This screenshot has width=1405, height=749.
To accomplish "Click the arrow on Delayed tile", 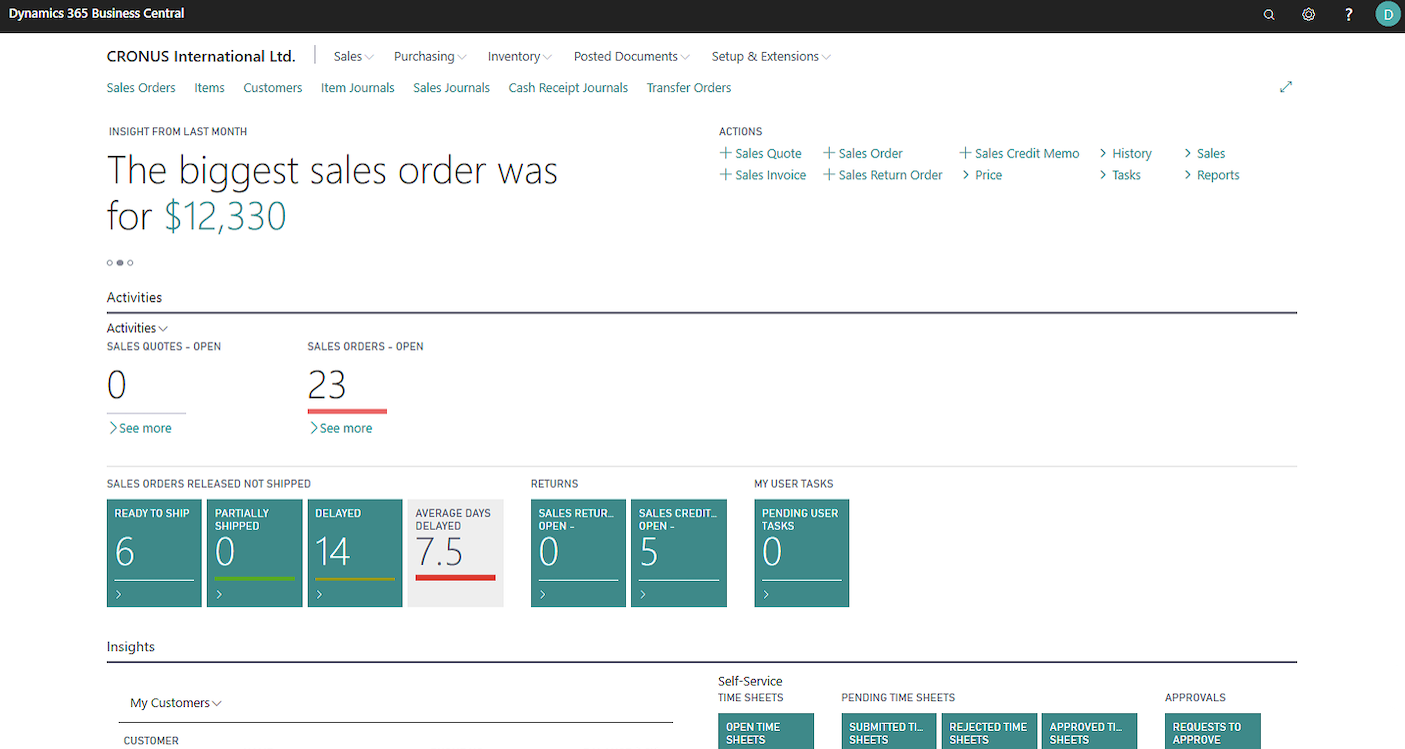I will 319,594.
